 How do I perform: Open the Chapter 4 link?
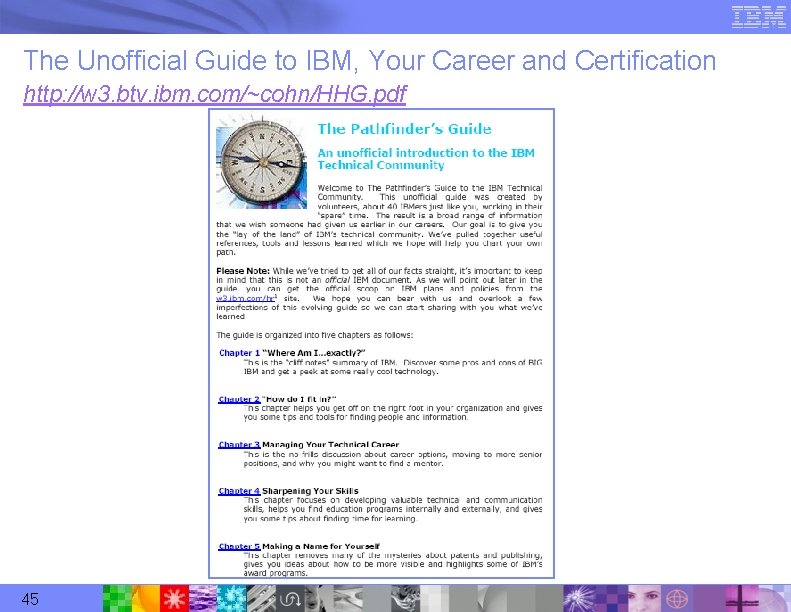coord(239,490)
